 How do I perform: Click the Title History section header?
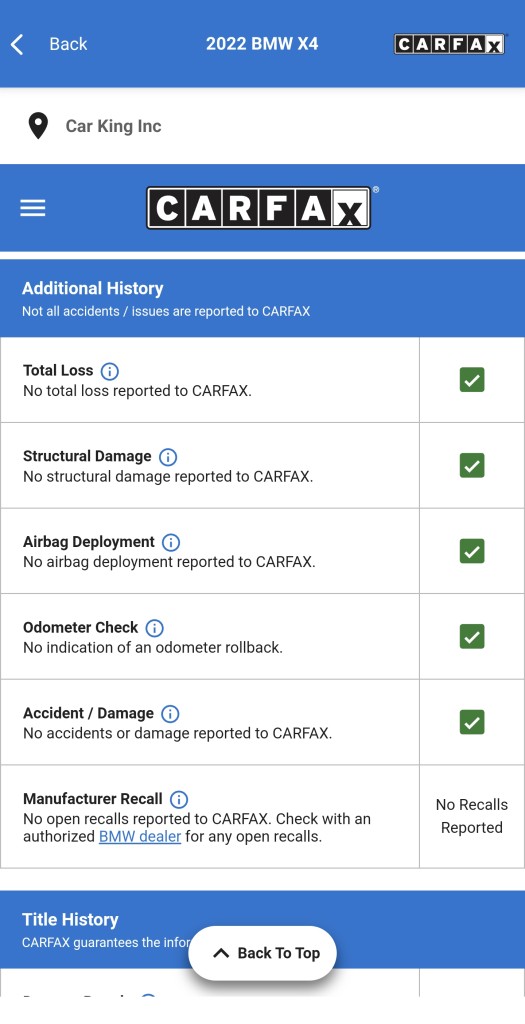262,929
